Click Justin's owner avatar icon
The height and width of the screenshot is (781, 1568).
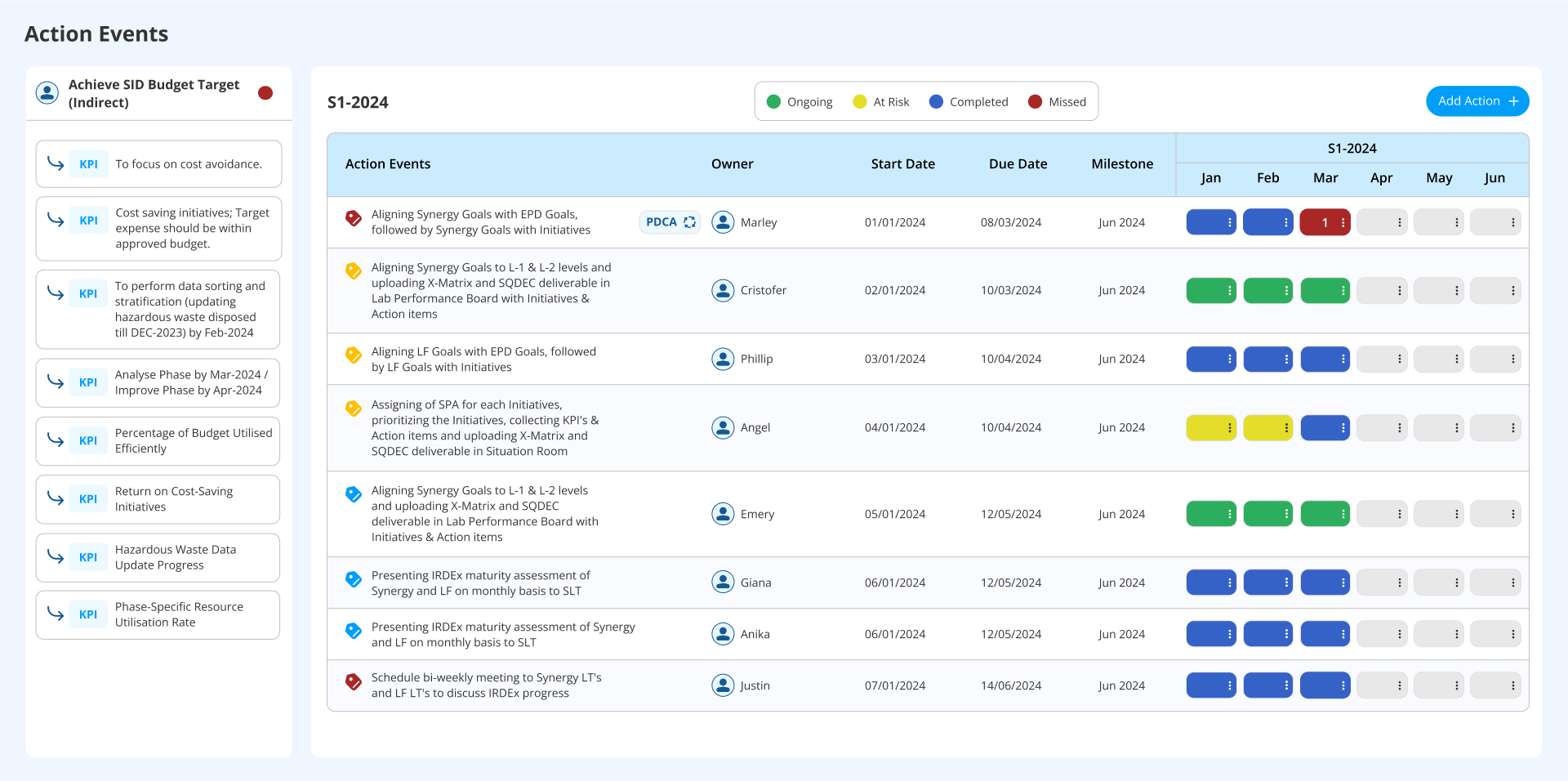pyautogui.click(x=723, y=685)
